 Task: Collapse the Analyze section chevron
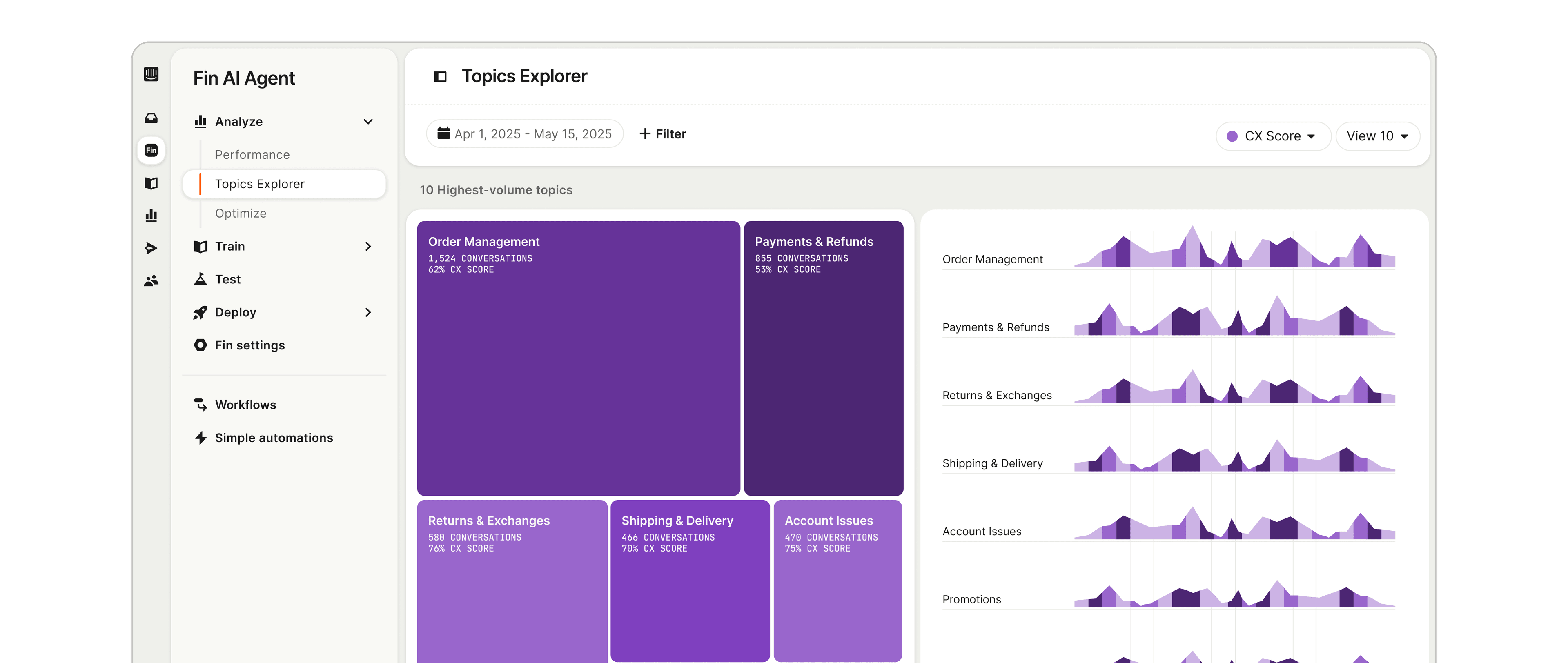pyautogui.click(x=368, y=122)
